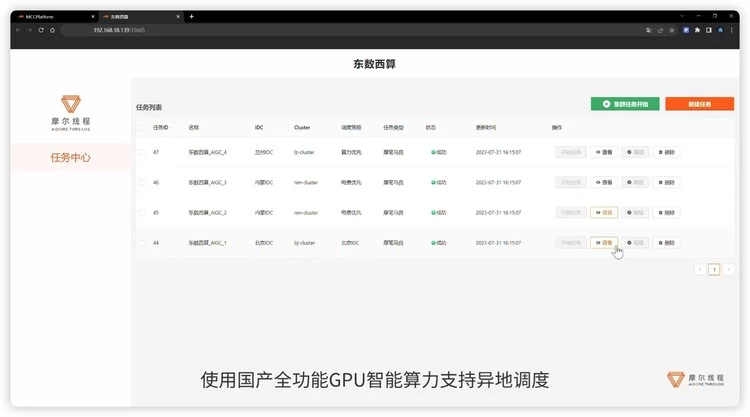View details of task 东数西算_AIGC_1
Image resolution: width=750 pixels, height=417 pixels.
point(604,243)
